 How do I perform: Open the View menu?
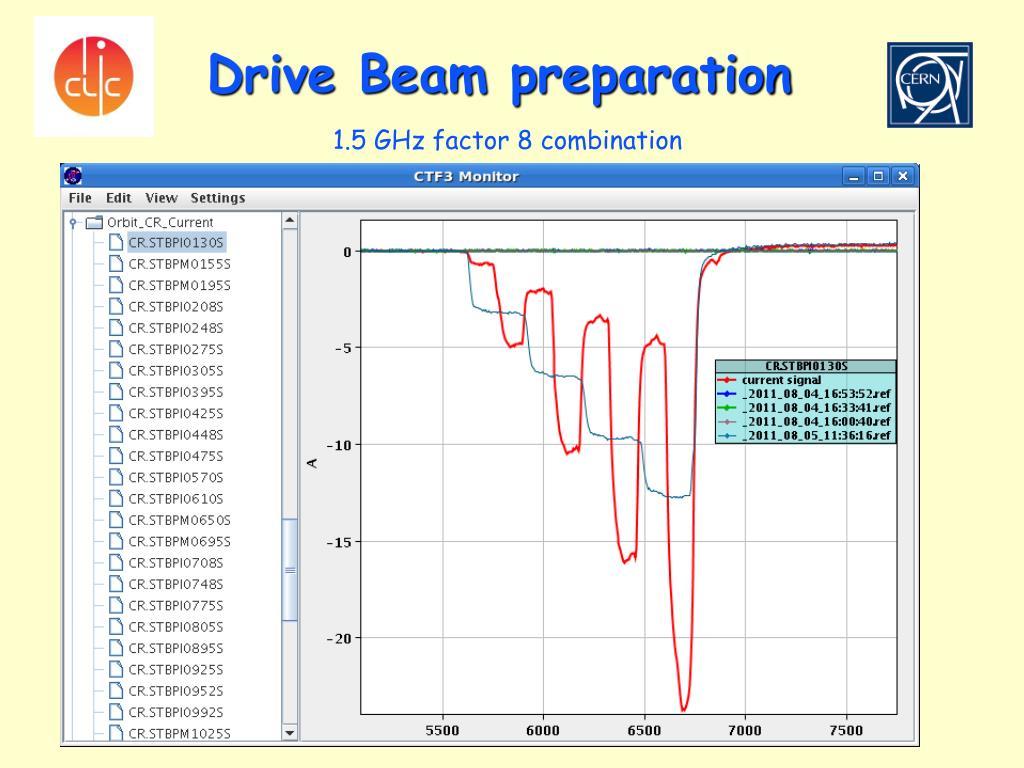point(161,198)
